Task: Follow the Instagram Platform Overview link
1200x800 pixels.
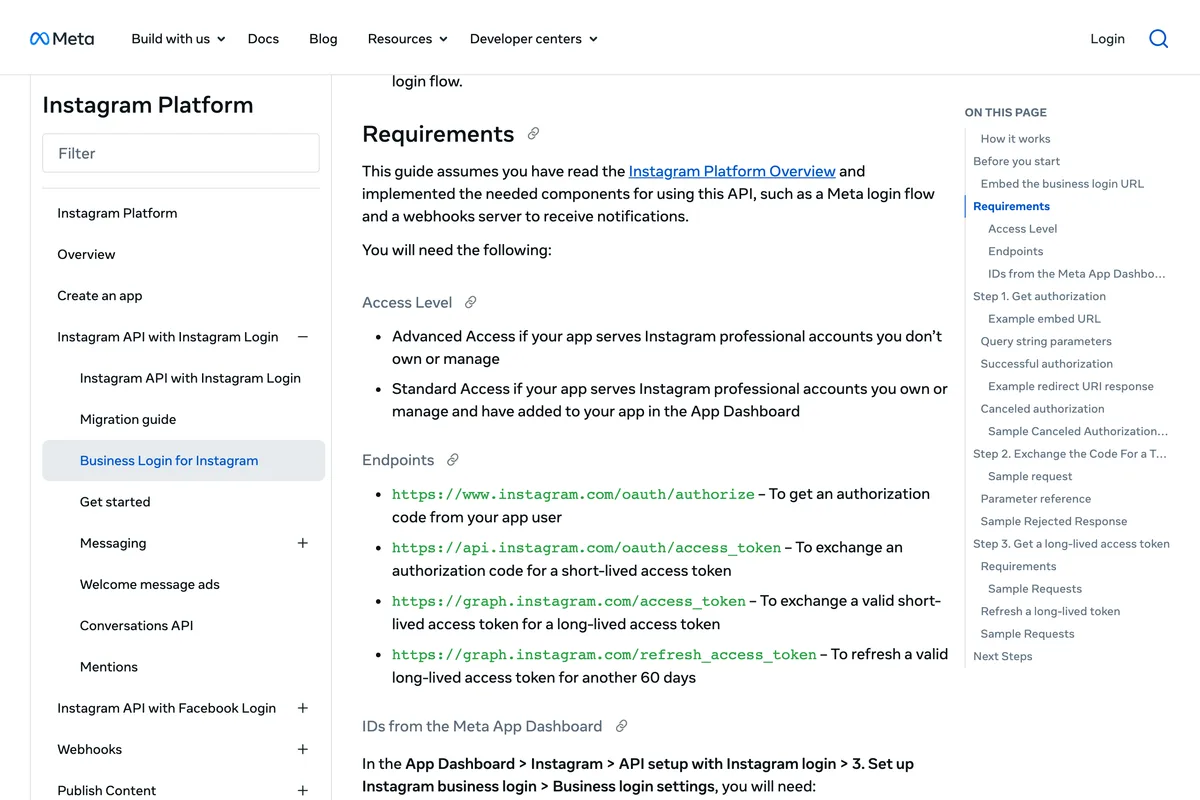Action: [732, 171]
